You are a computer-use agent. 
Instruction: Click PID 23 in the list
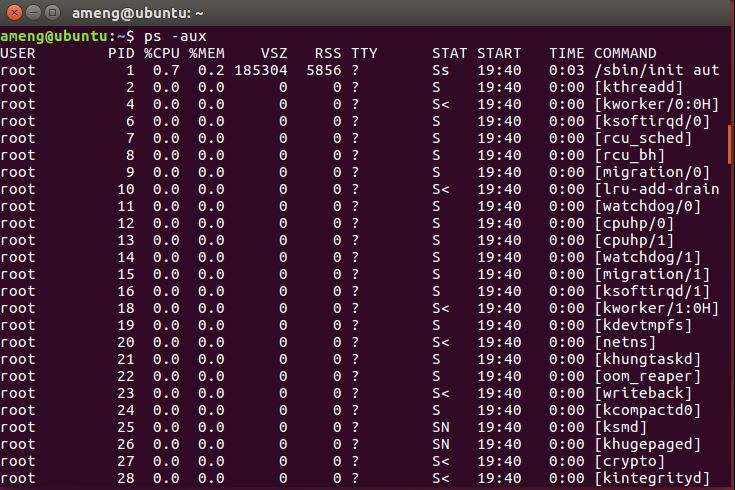pos(126,393)
